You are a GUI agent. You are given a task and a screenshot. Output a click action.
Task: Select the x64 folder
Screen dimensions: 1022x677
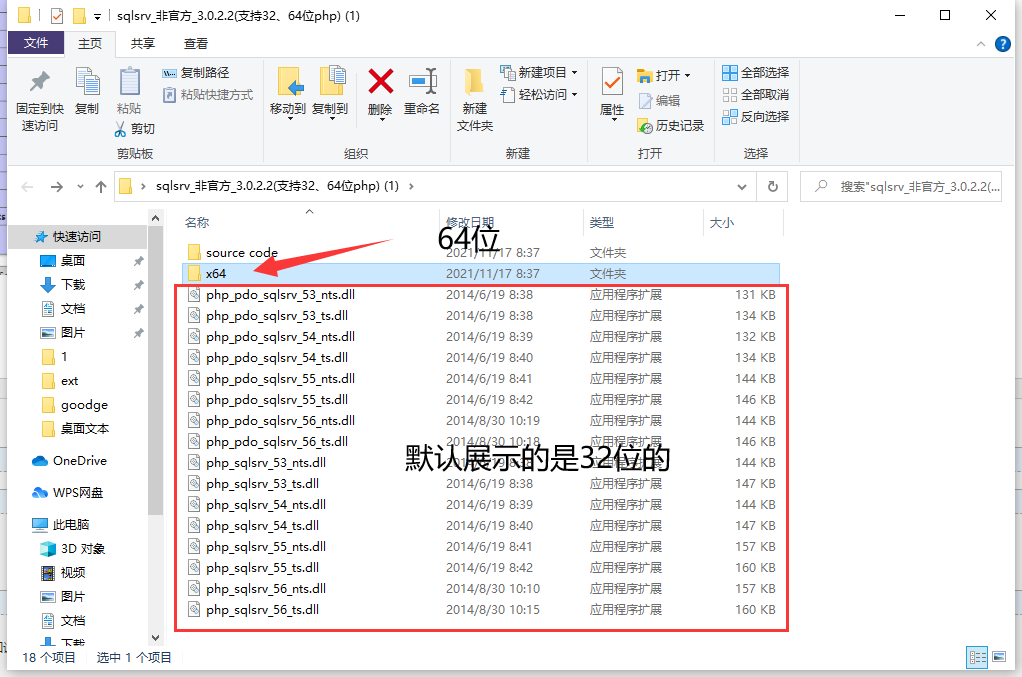pyautogui.click(x=481, y=274)
